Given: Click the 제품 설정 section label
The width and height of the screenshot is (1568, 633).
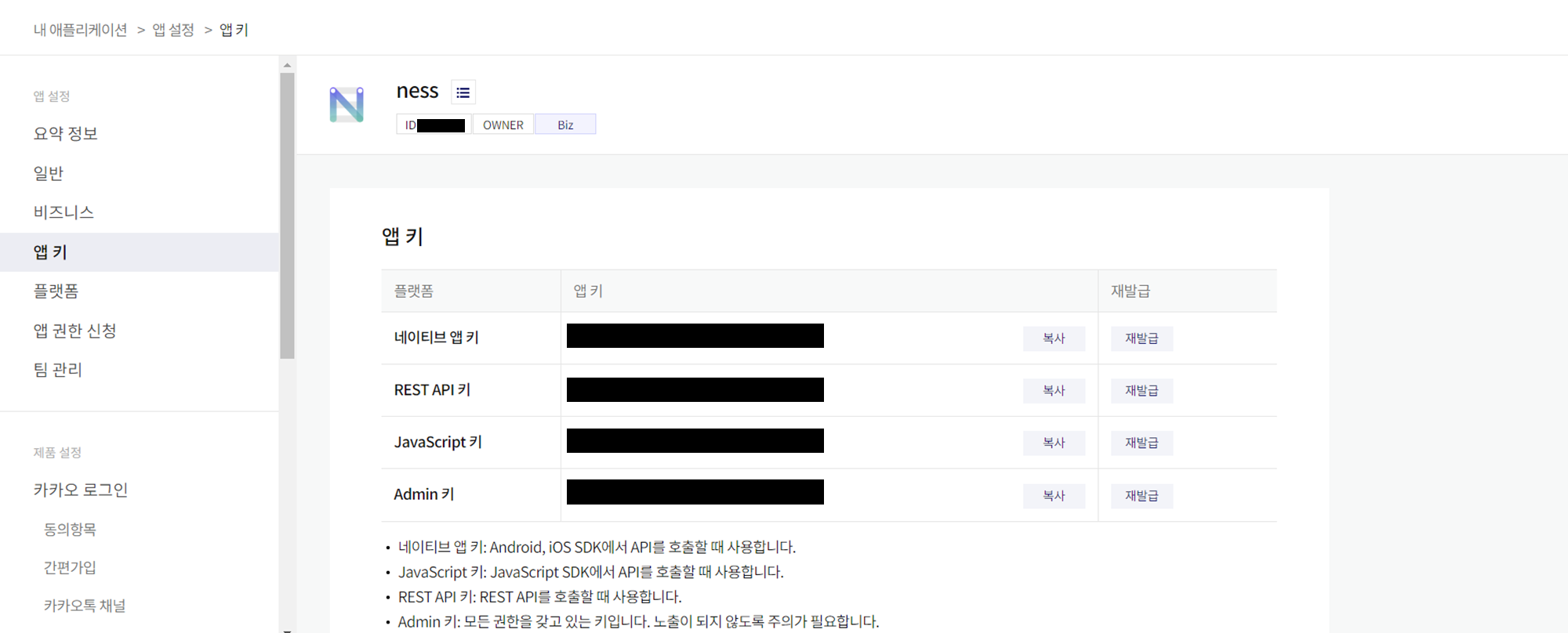Looking at the screenshot, I should click(57, 453).
